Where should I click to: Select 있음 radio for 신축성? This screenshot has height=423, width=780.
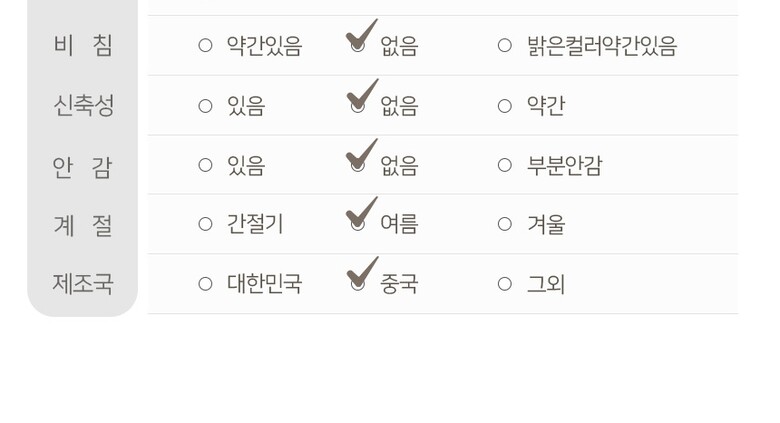click(205, 106)
